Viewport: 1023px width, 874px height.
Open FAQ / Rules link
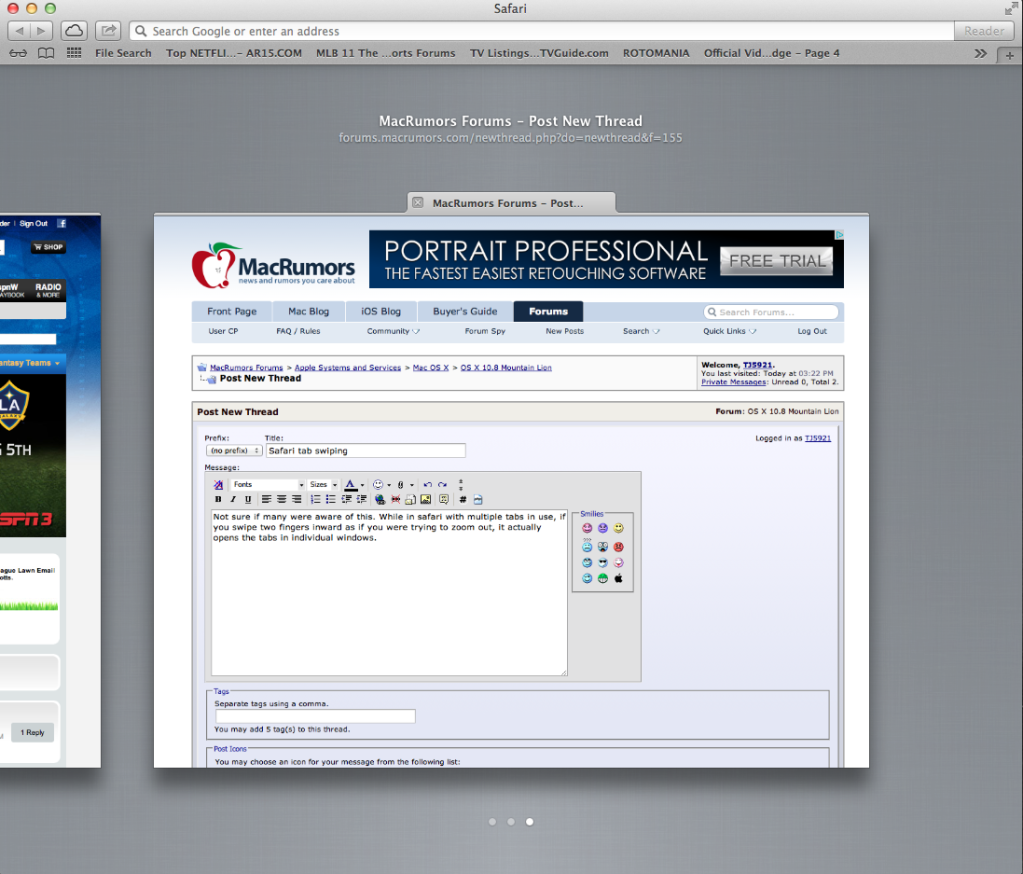(298, 331)
